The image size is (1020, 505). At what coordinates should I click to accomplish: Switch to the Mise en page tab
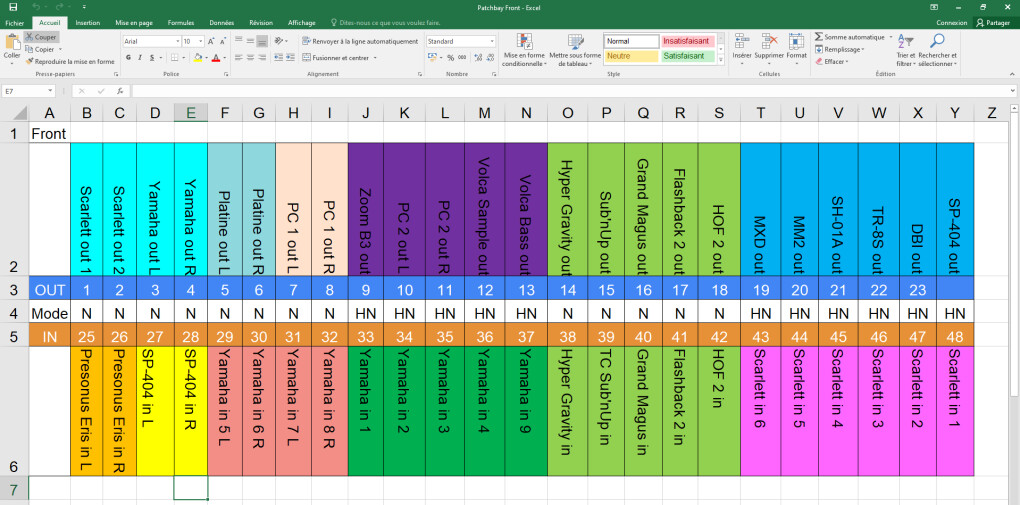[134, 23]
